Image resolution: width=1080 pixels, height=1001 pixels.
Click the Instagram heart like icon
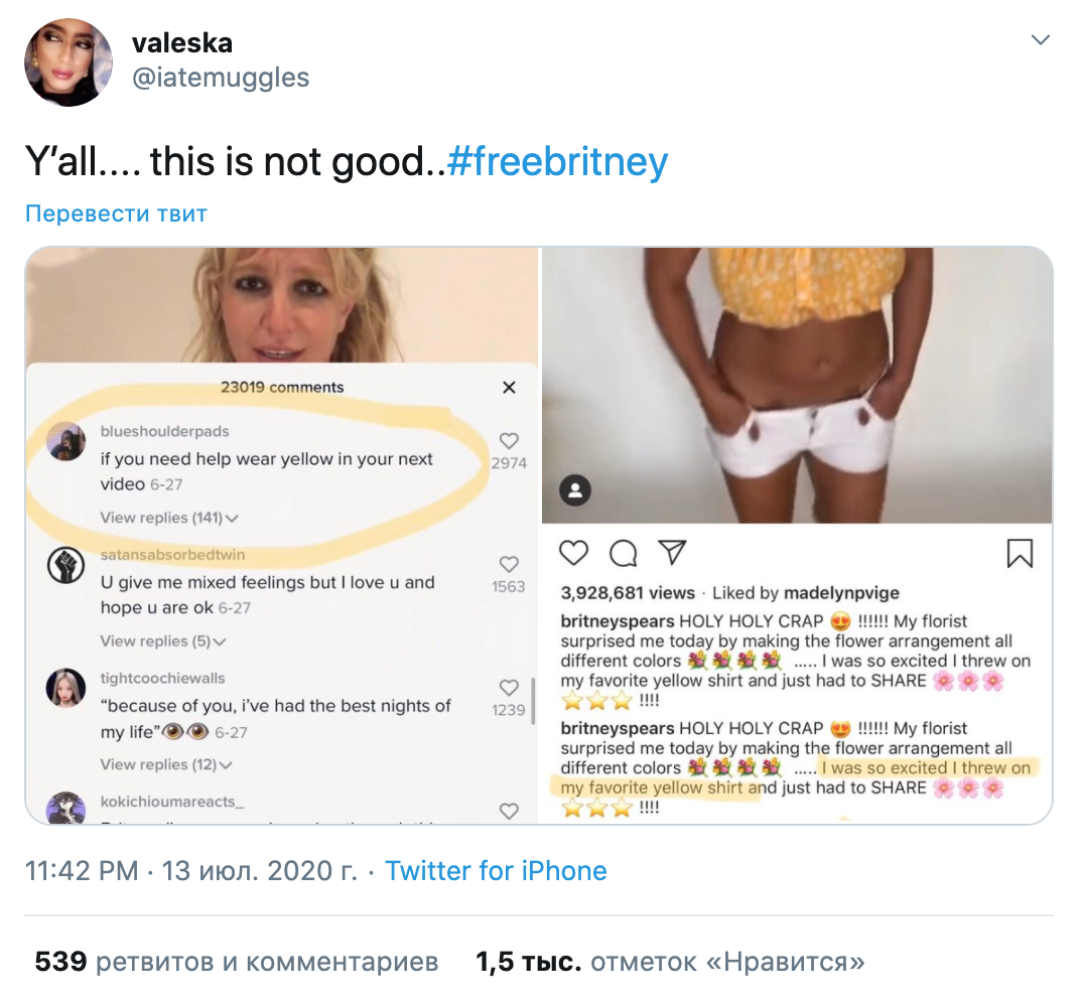(x=574, y=552)
